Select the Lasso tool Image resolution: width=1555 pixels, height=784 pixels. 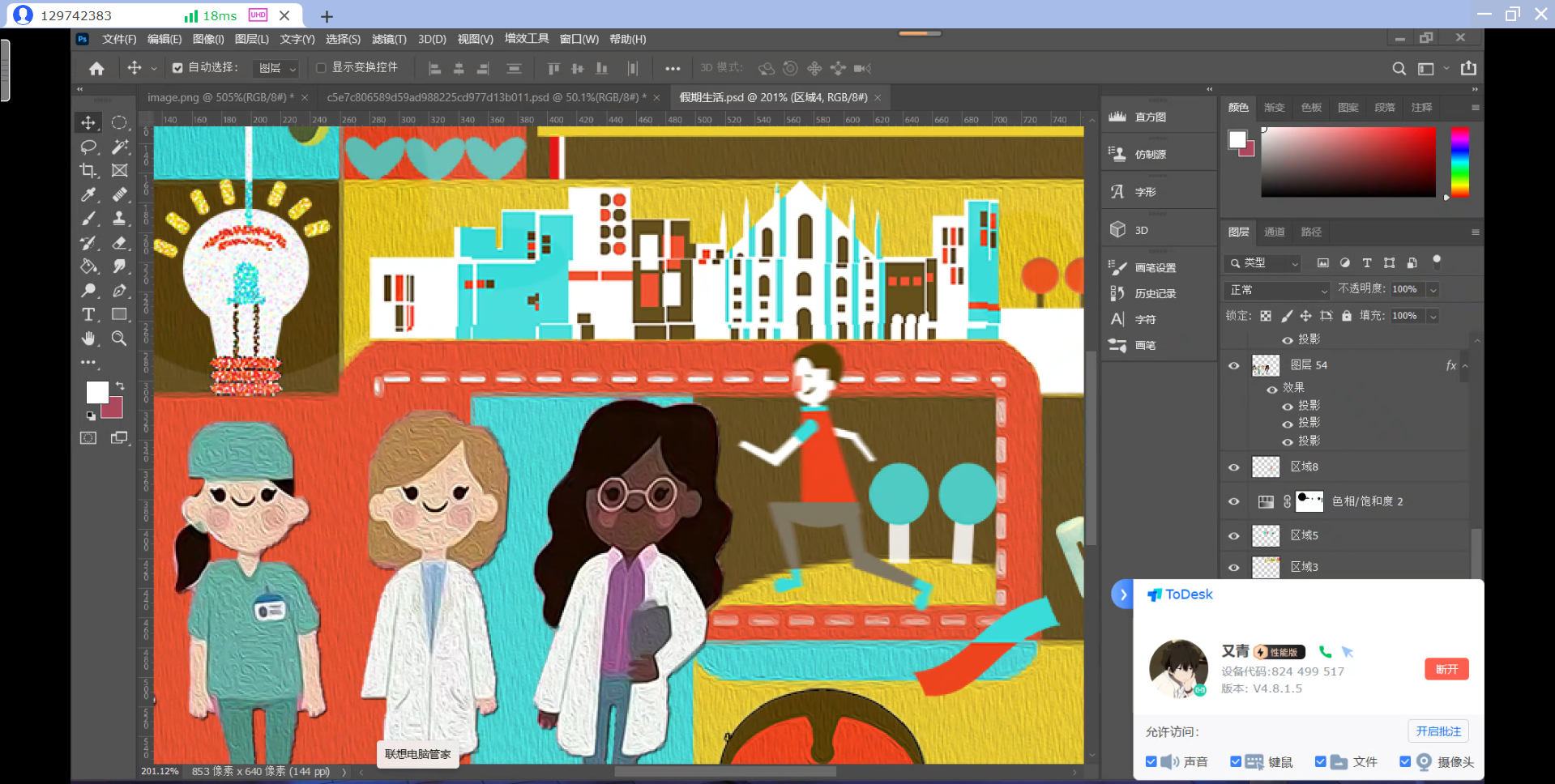(x=88, y=147)
